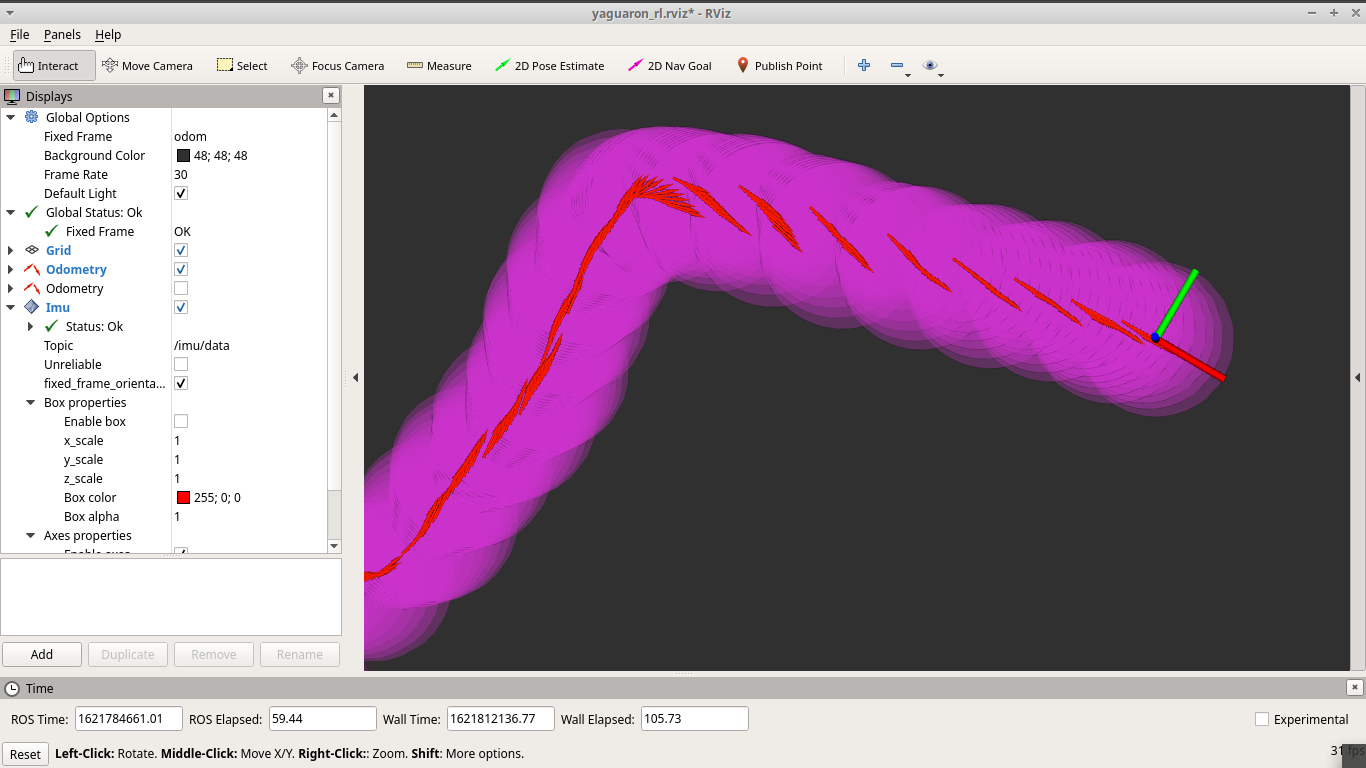
Task: Activate the Move Camera tool
Action: point(147,66)
